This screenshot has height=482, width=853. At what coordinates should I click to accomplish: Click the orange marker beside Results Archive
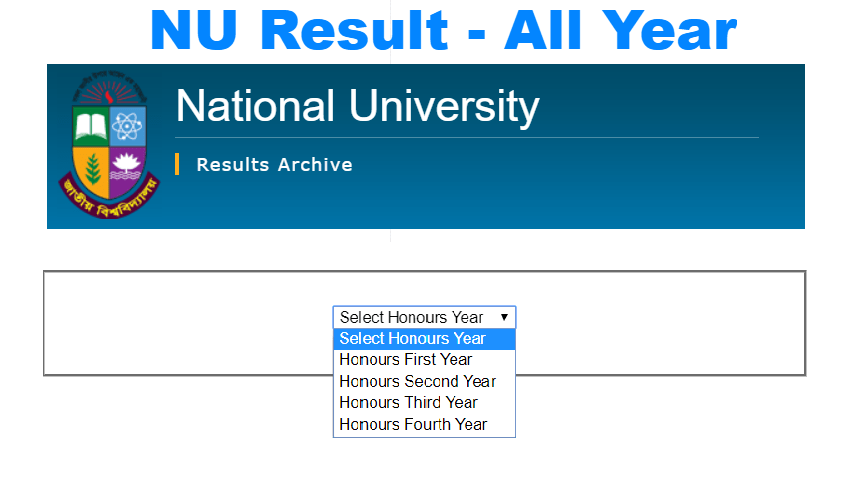[x=177, y=164]
